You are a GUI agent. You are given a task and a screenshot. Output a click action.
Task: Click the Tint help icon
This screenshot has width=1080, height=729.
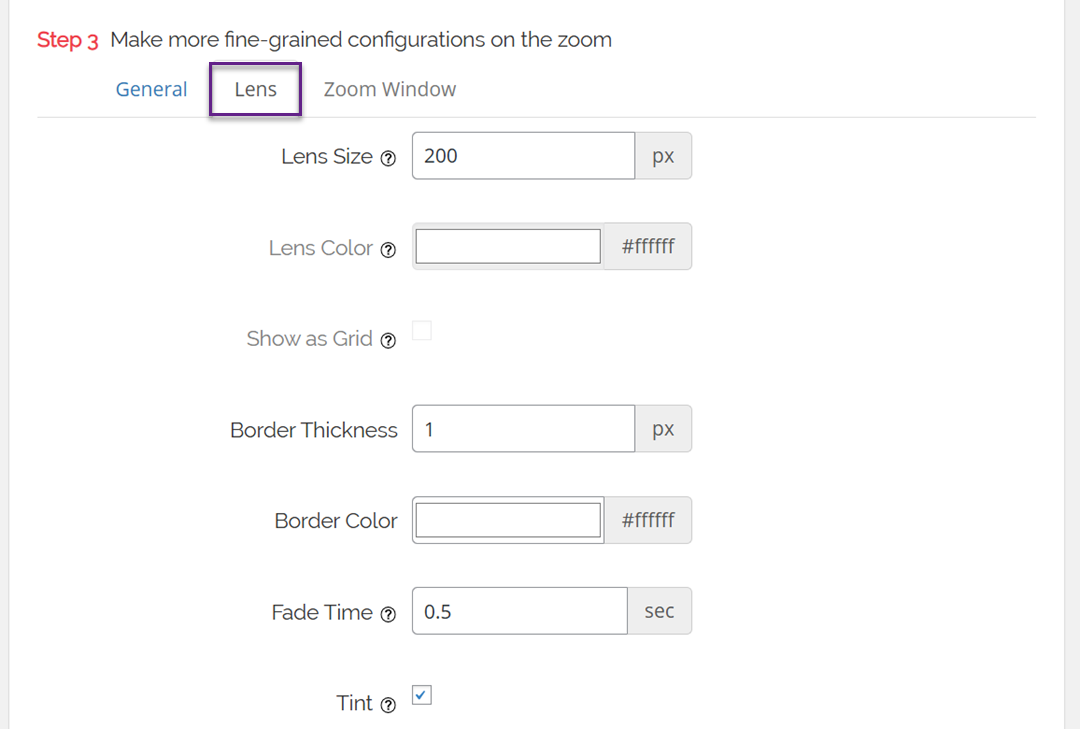point(389,705)
